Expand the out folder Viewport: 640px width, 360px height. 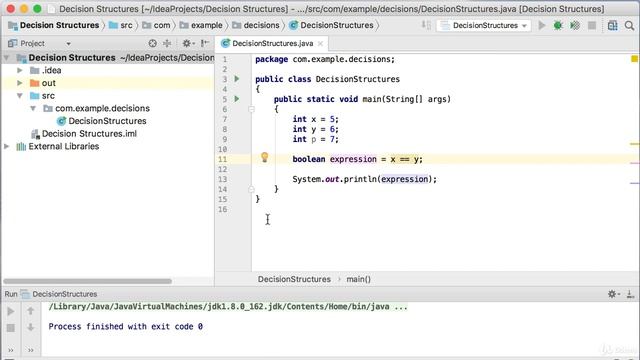click(x=20, y=83)
